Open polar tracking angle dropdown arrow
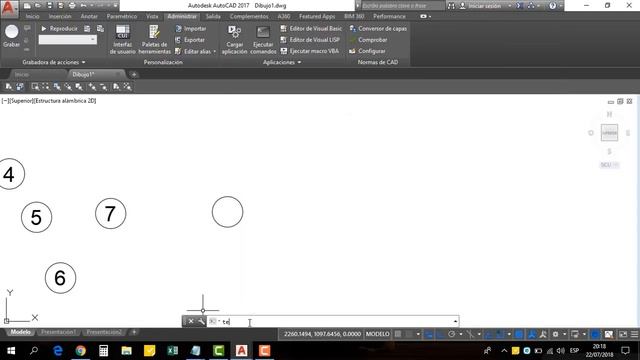 point(461,334)
